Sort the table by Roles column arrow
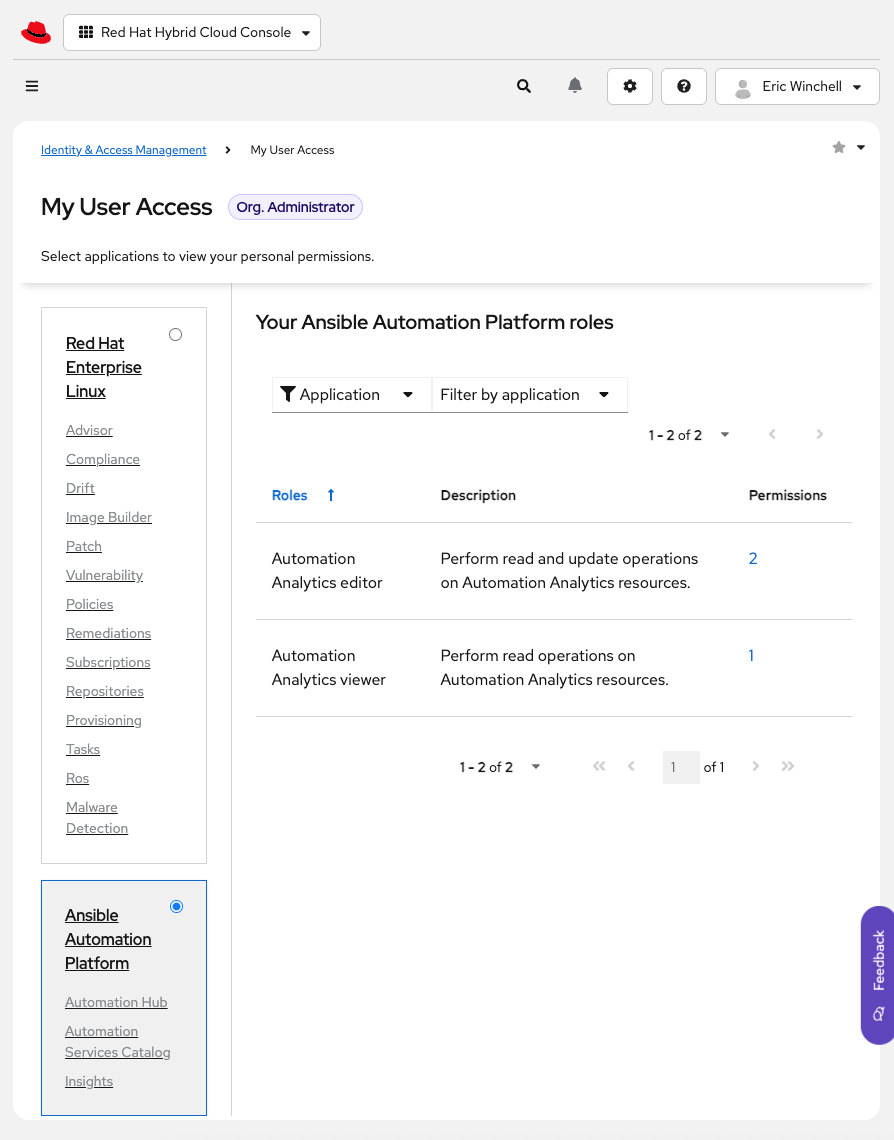Screen dimensions: 894x1140 pyautogui.click(x=331, y=496)
